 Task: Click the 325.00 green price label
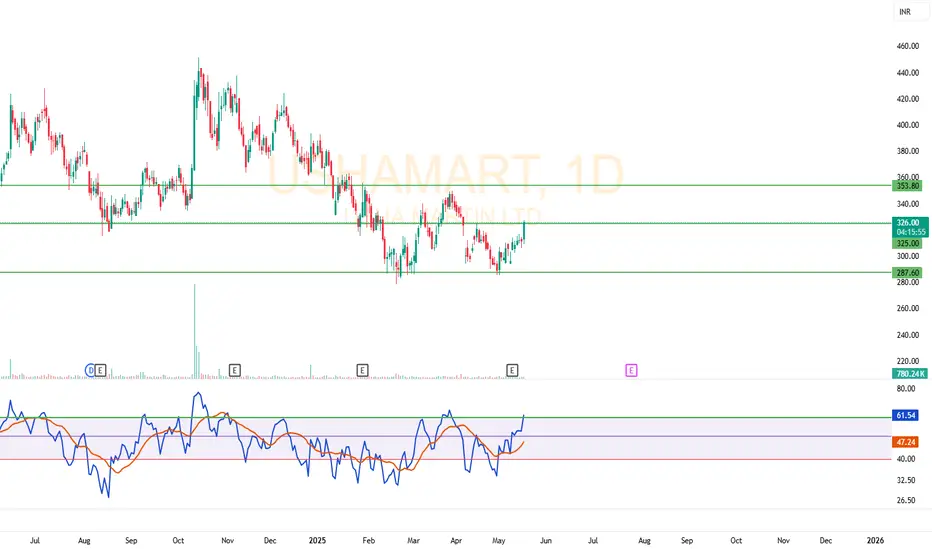point(908,243)
